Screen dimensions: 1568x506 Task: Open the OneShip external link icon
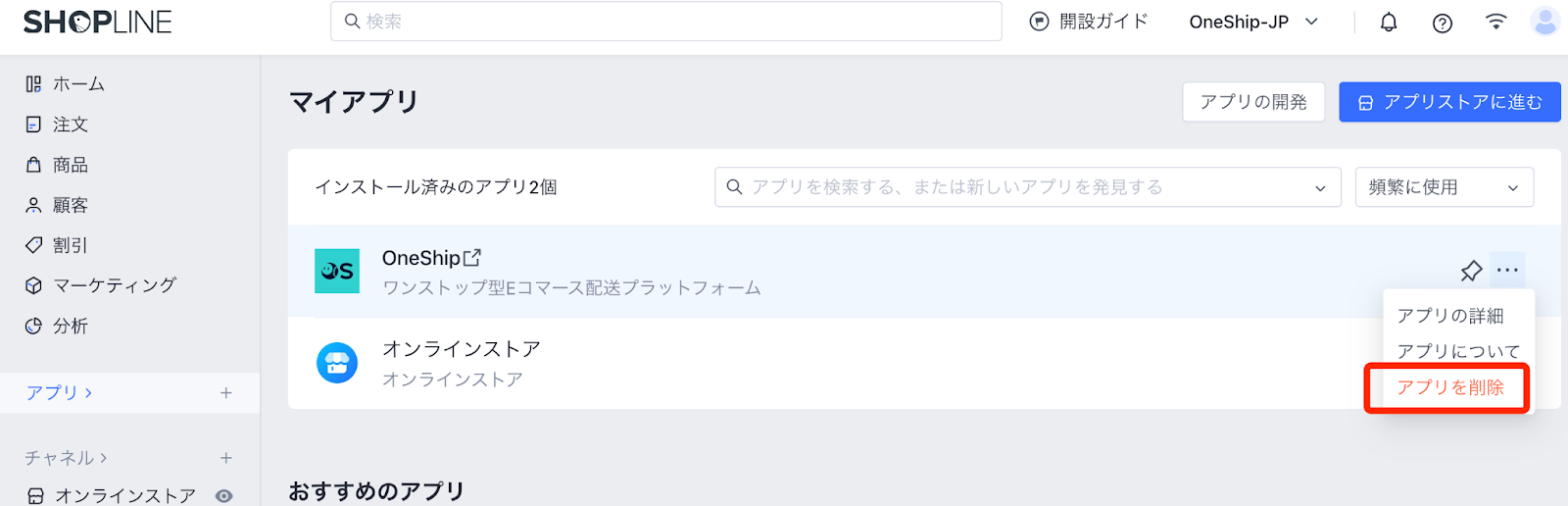(x=472, y=258)
